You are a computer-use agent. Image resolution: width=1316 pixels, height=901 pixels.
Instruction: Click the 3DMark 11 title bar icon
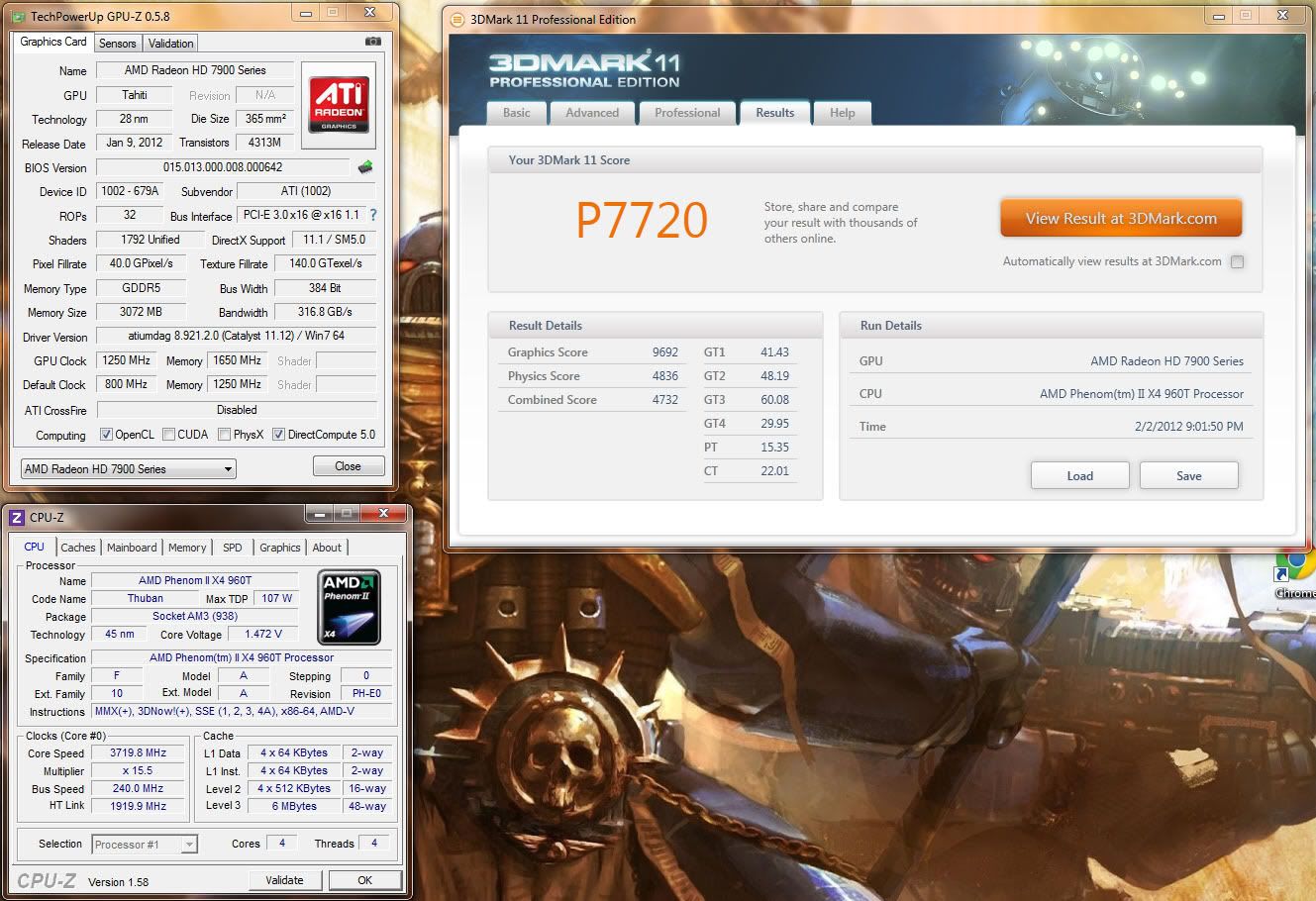(x=456, y=20)
